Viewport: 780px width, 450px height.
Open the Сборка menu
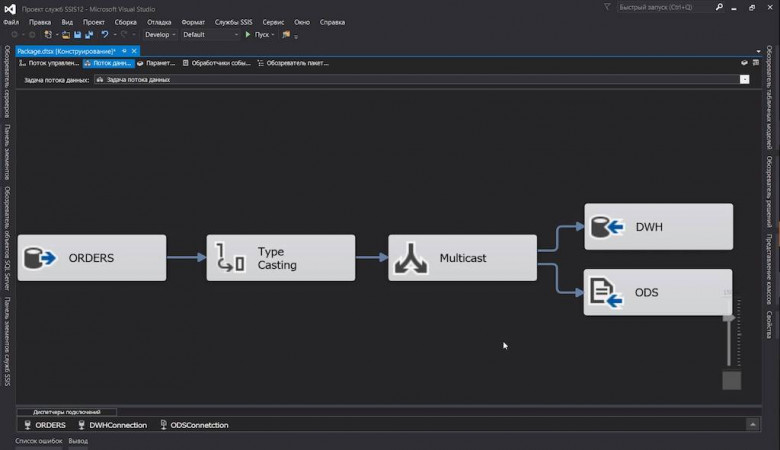click(x=125, y=22)
